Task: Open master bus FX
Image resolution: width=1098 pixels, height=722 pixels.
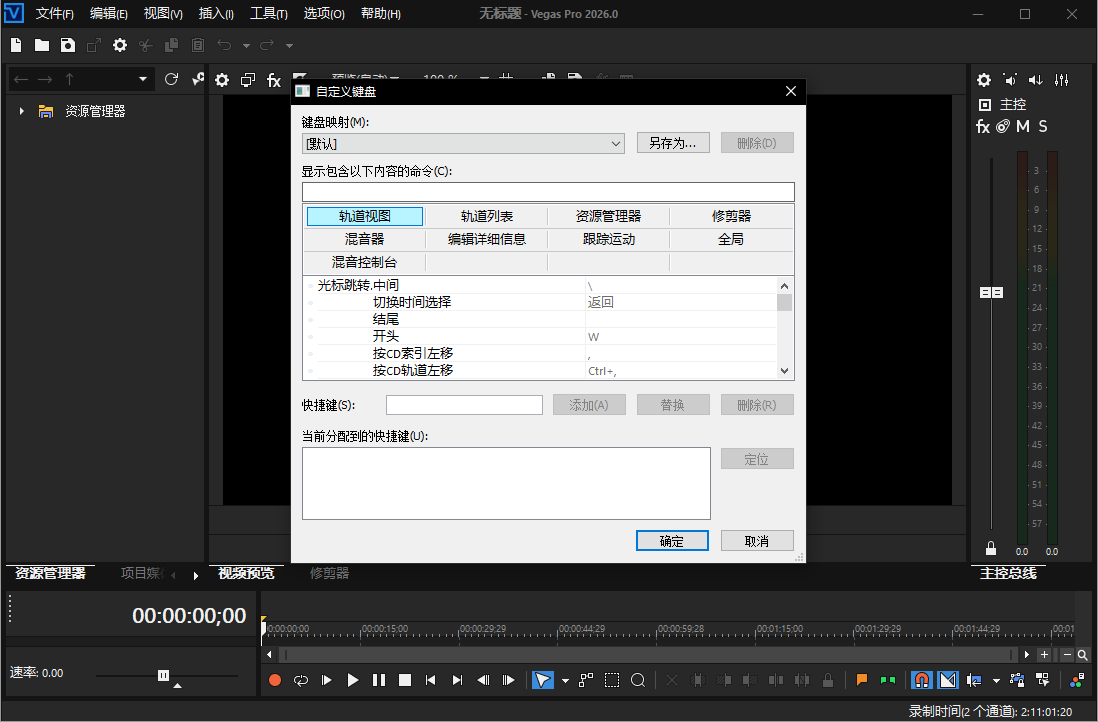Action: pos(983,127)
